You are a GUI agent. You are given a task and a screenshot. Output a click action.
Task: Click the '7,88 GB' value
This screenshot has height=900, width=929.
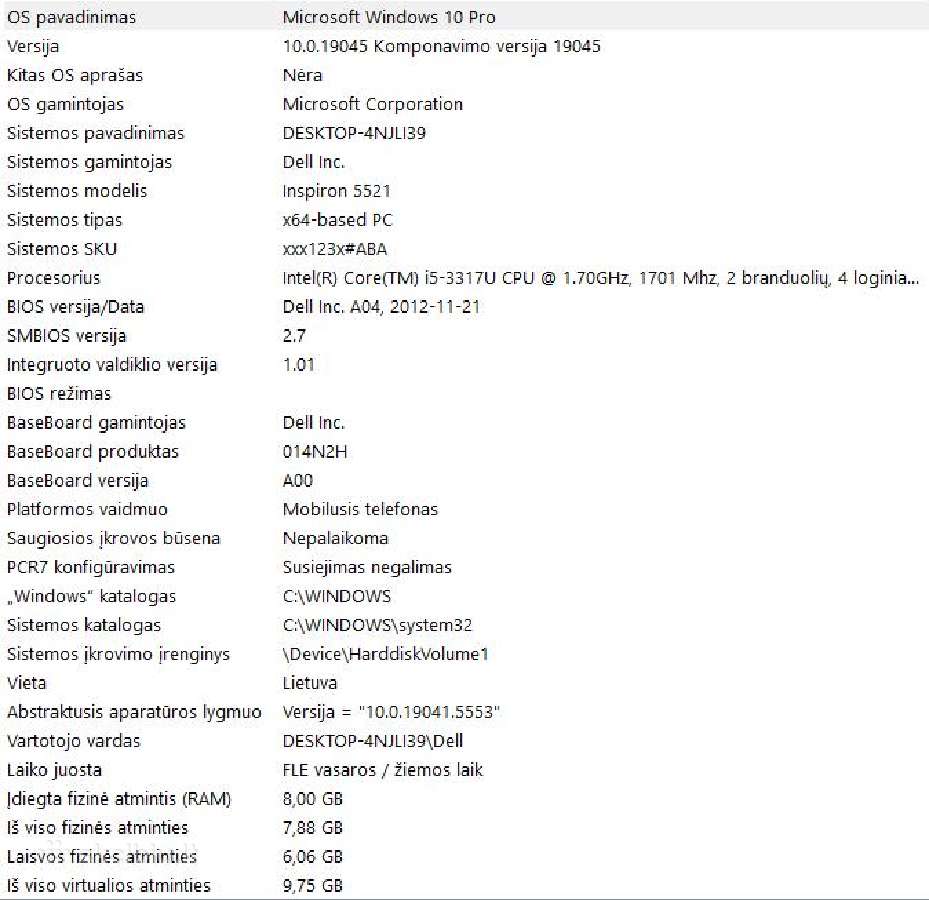tap(313, 828)
